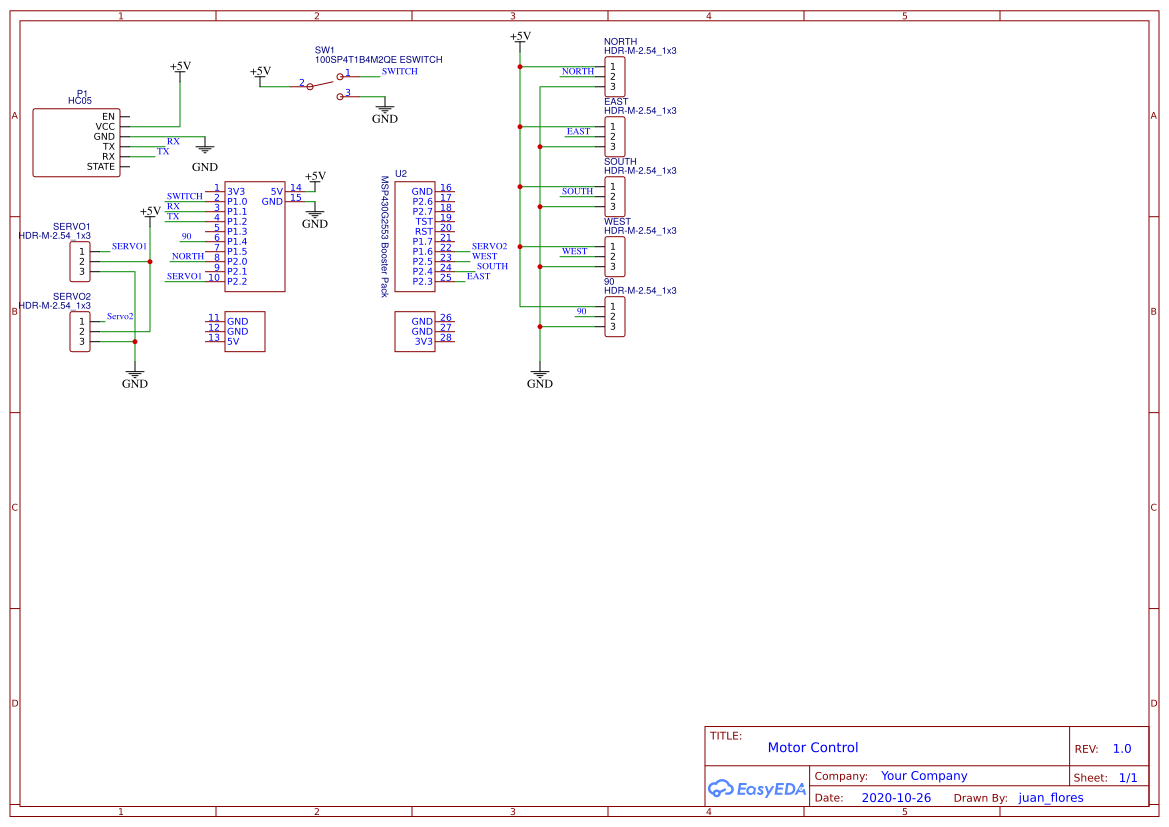This screenshot has width=1169, height=827.
Task: Click the SOUTH header pin 2
Action: 612,197
